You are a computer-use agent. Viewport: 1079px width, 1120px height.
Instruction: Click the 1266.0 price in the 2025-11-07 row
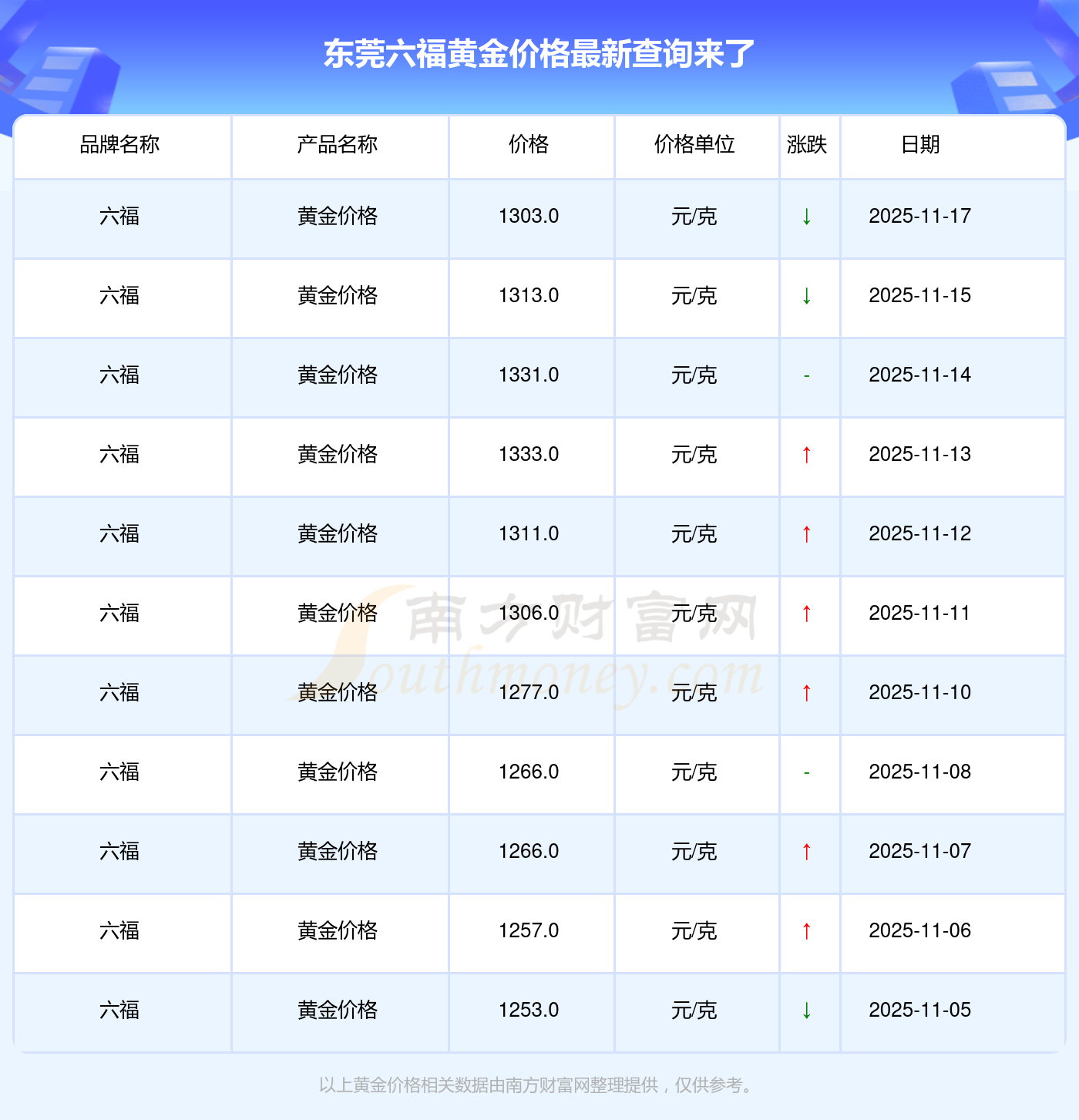coord(529,851)
